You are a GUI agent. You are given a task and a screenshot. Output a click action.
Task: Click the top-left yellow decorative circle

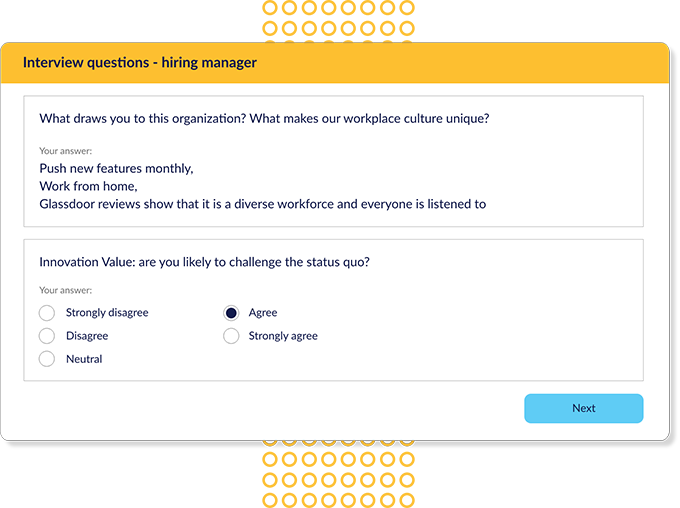270,8
